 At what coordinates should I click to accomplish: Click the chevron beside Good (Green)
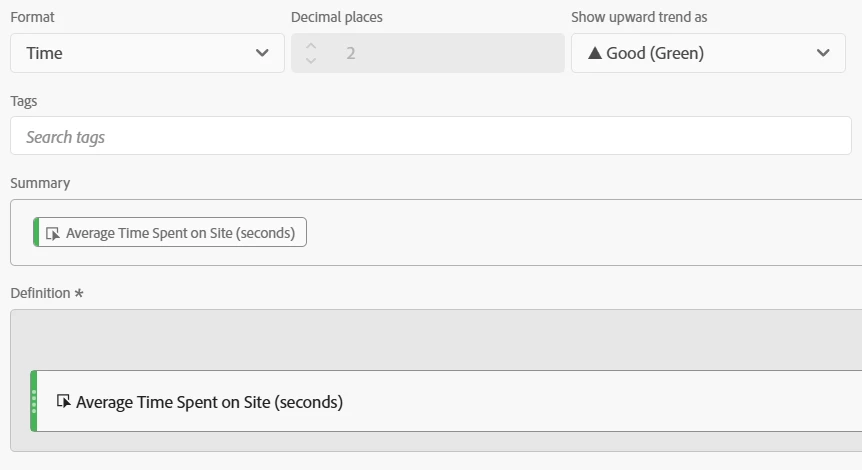(823, 53)
